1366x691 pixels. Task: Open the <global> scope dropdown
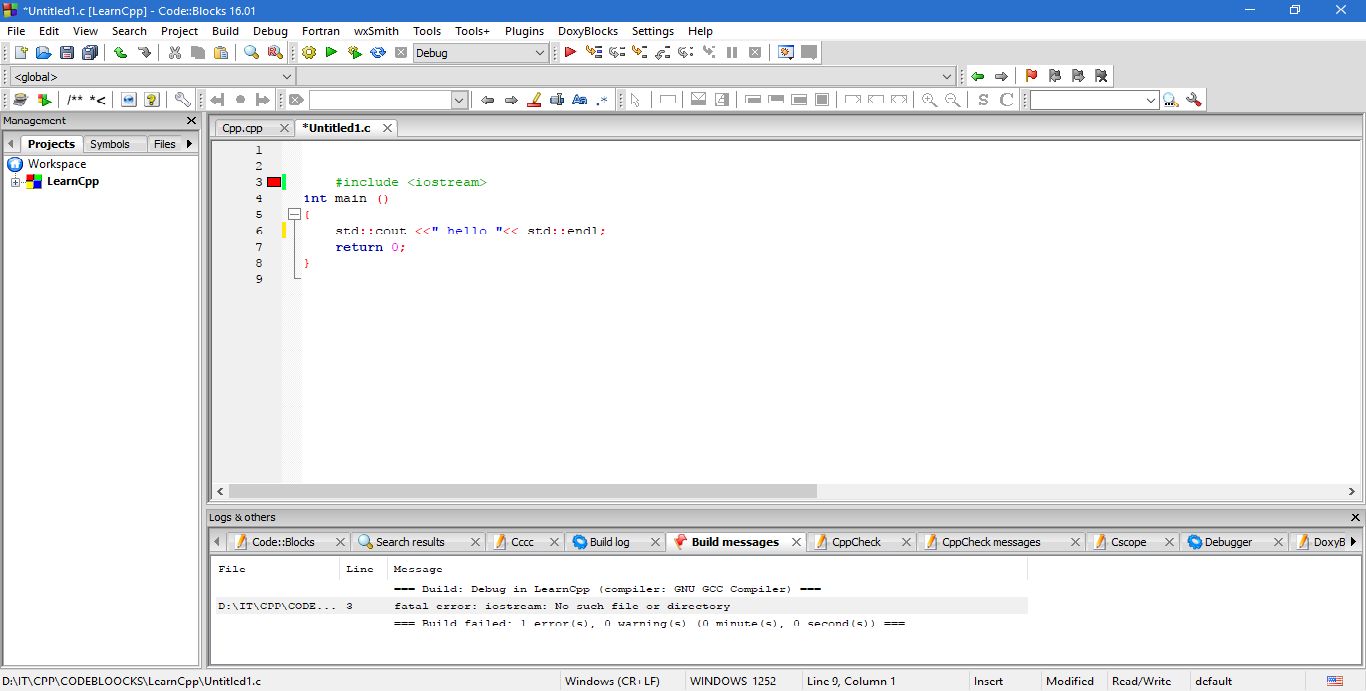pos(287,77)
